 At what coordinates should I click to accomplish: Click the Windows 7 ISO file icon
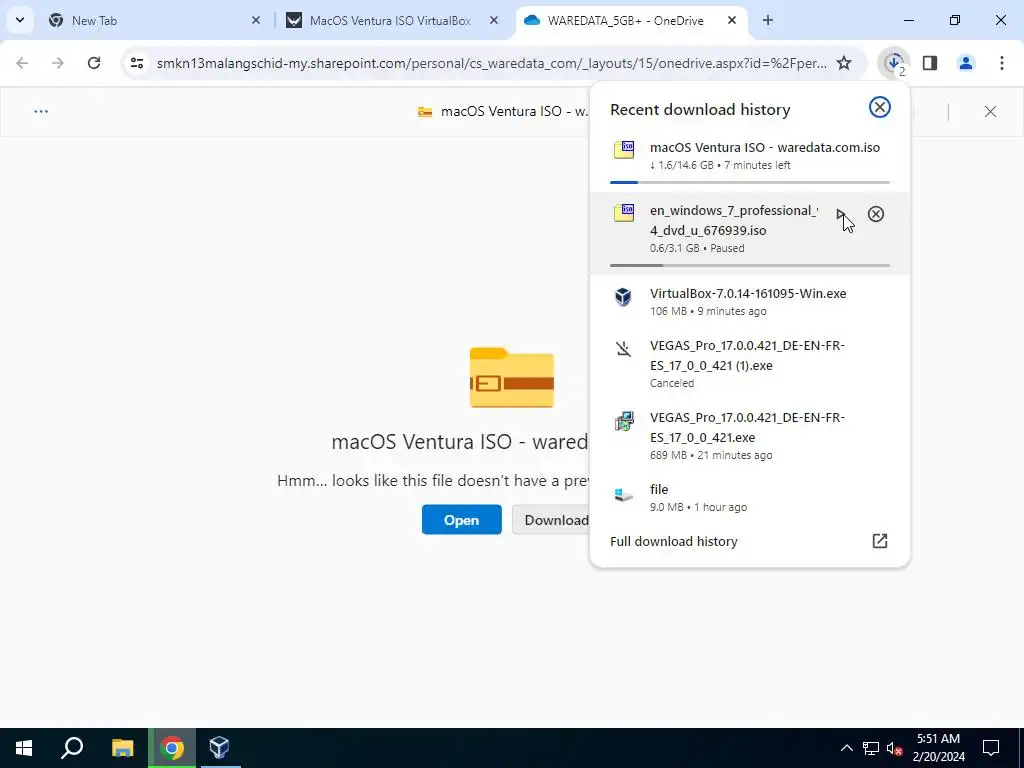[624, 212]
